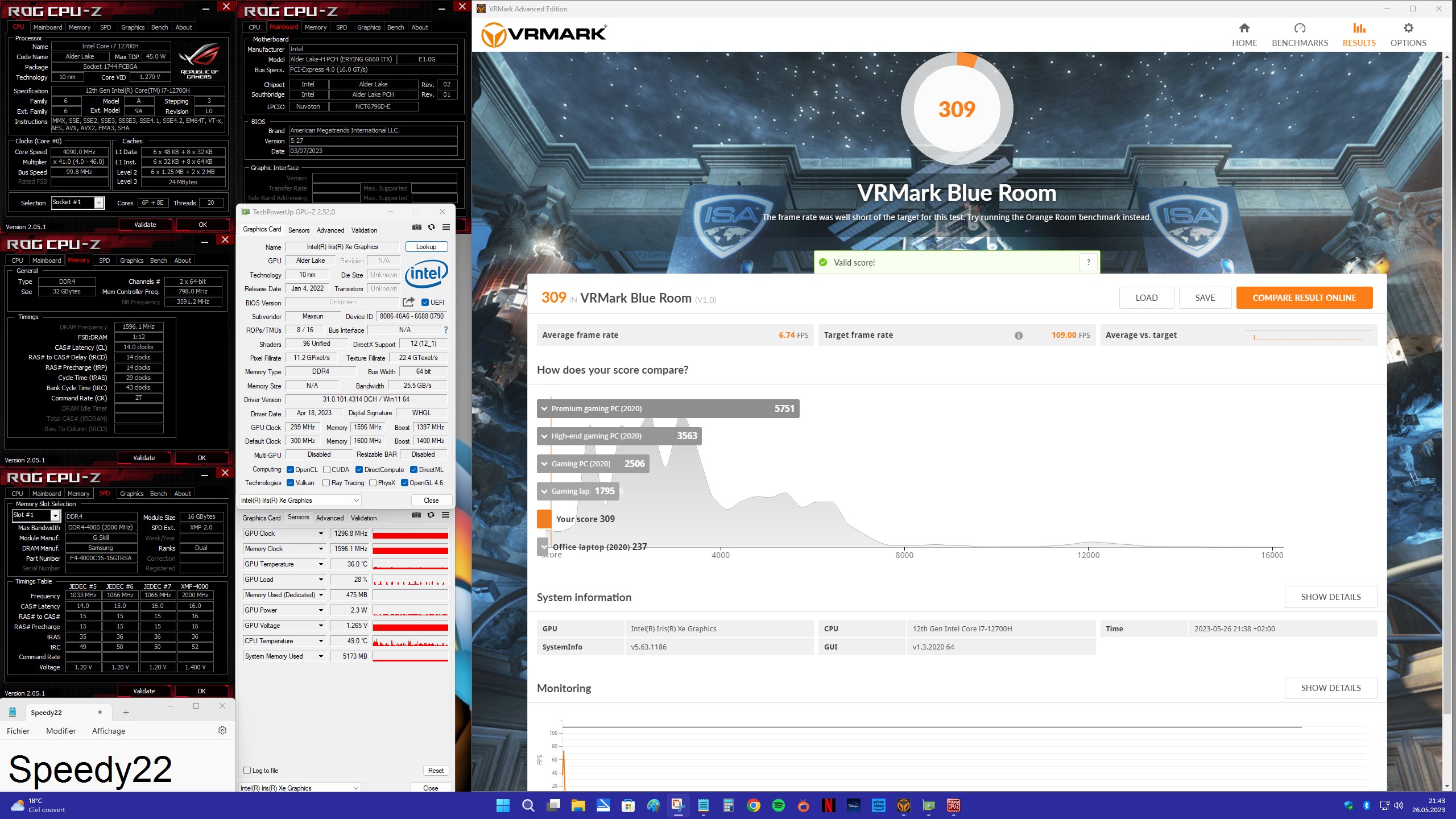
Task: Open About tab in the CPU-Z Memory window
Action: (183, 260)
